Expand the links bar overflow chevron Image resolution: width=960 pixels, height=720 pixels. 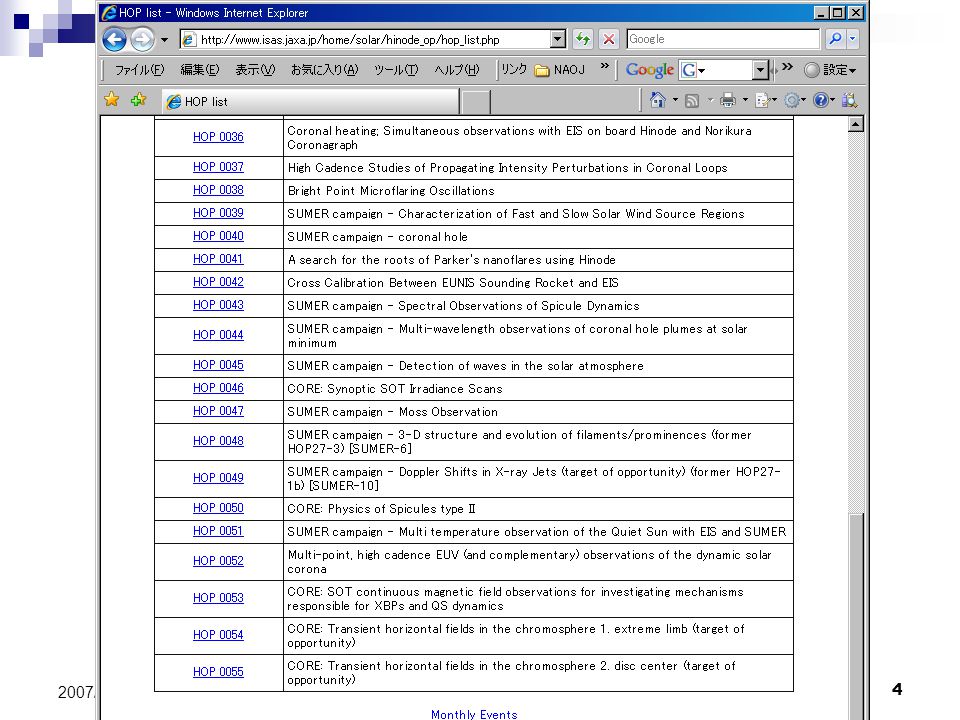click(x=605, y=66)
